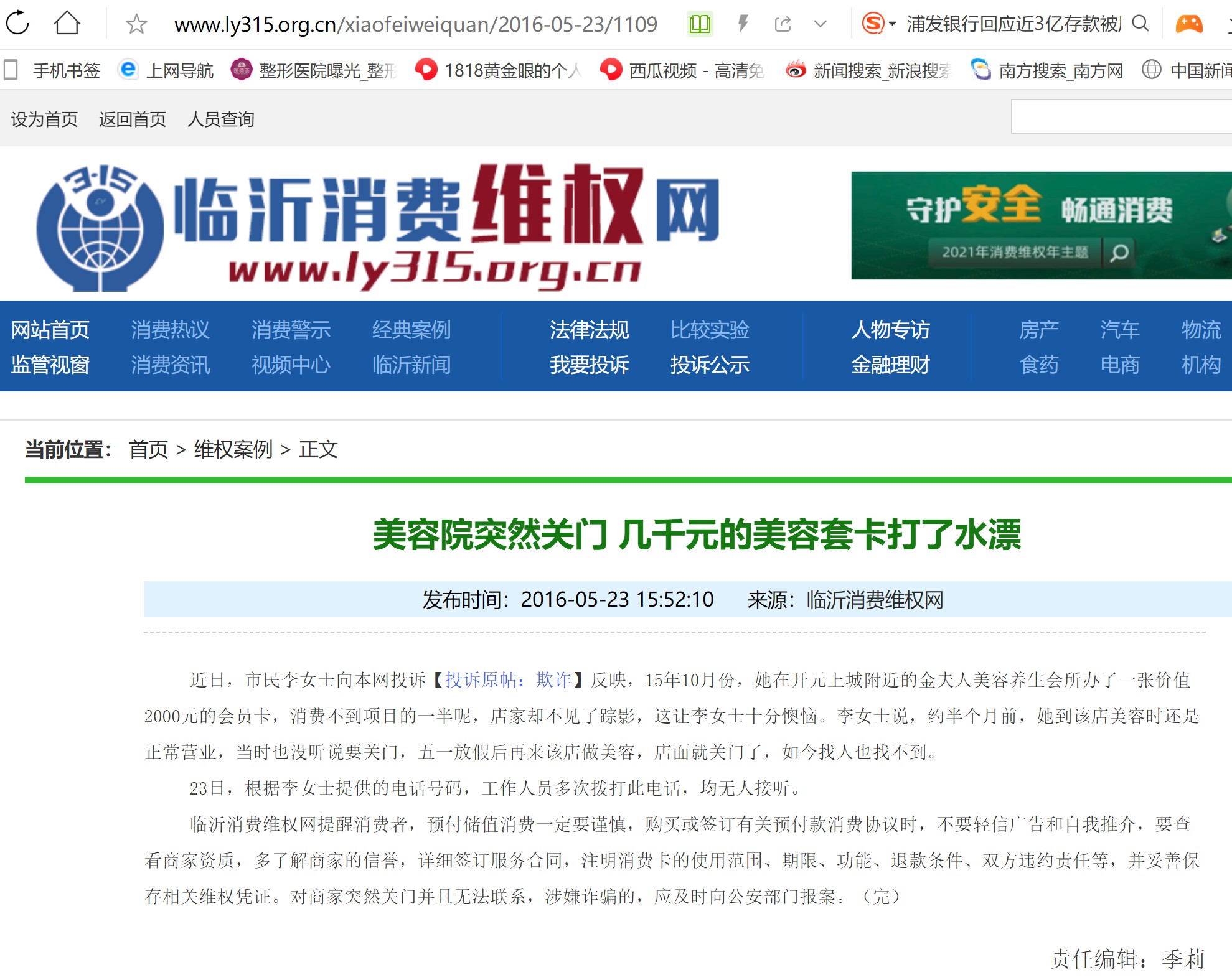Open 消费警示 navigation item
Viewport: 1232px width, 980px height.
[291, 330]
